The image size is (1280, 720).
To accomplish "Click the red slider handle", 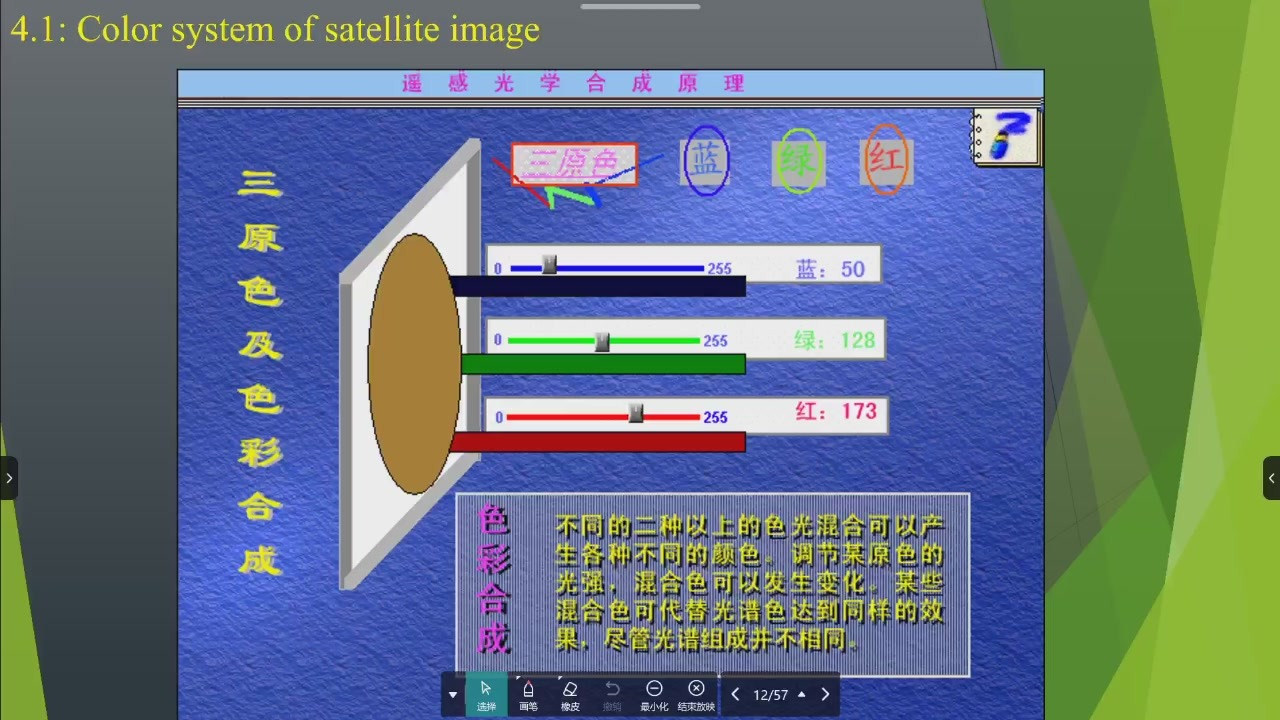I will (x=636, y=413).
